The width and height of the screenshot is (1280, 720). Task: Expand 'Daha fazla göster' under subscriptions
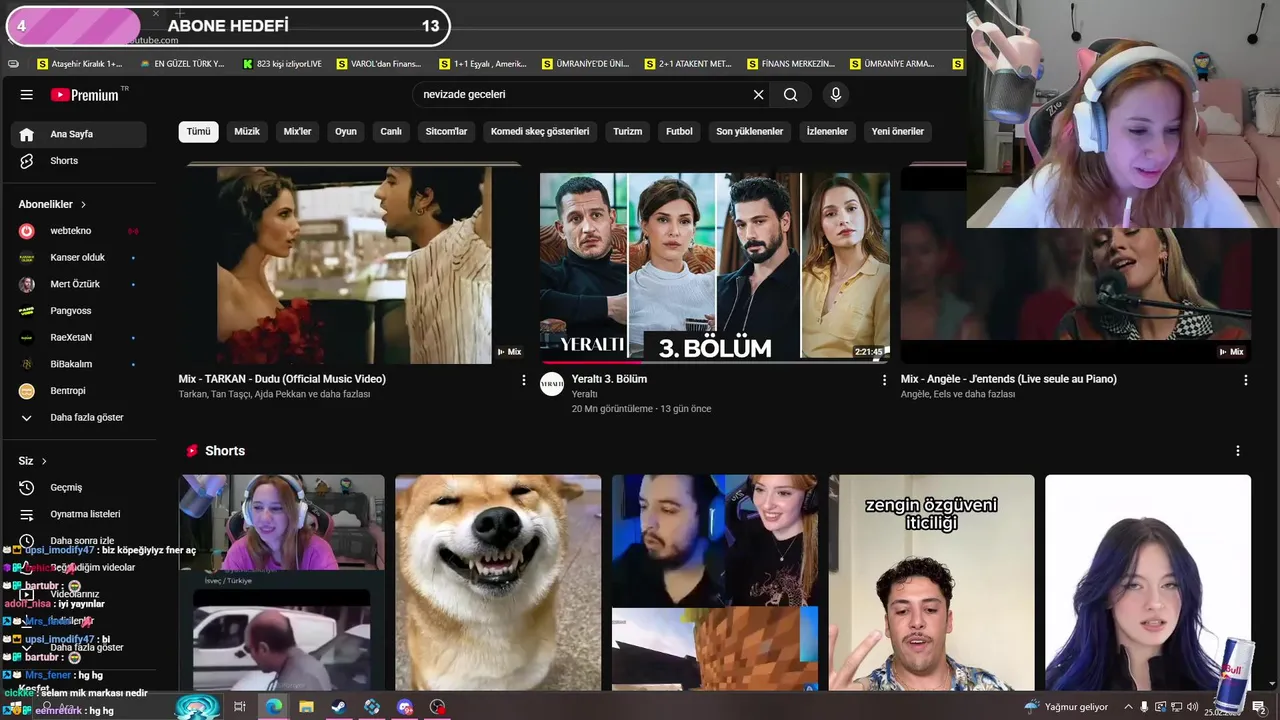click(79, 418)
